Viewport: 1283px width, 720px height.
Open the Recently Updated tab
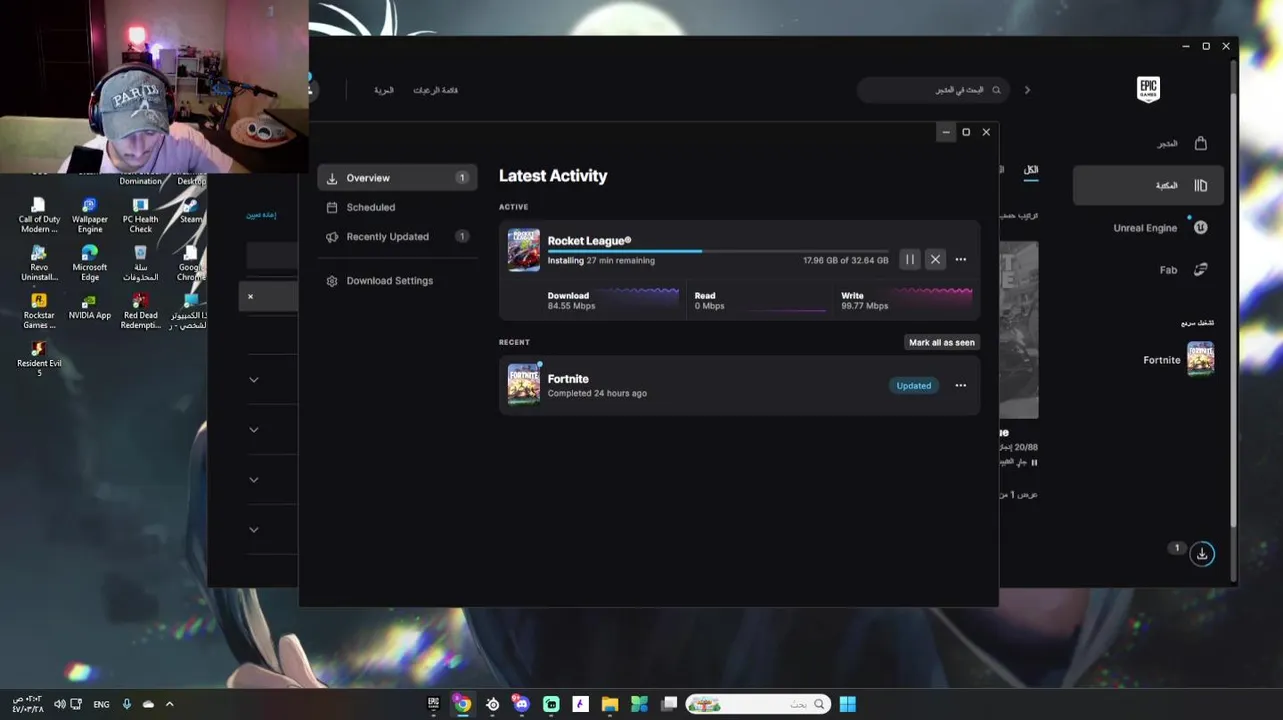pos(397,237)
